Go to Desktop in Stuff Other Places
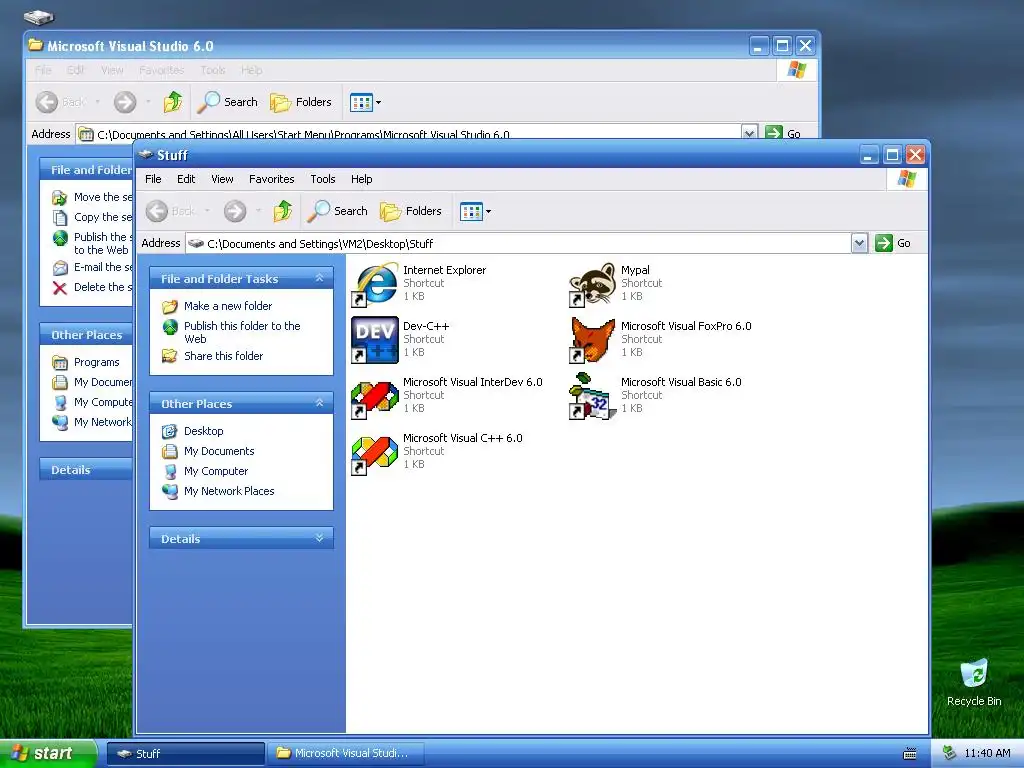Screen dimensions: 1024x768 pyautogui.click(x=204, y=431)
